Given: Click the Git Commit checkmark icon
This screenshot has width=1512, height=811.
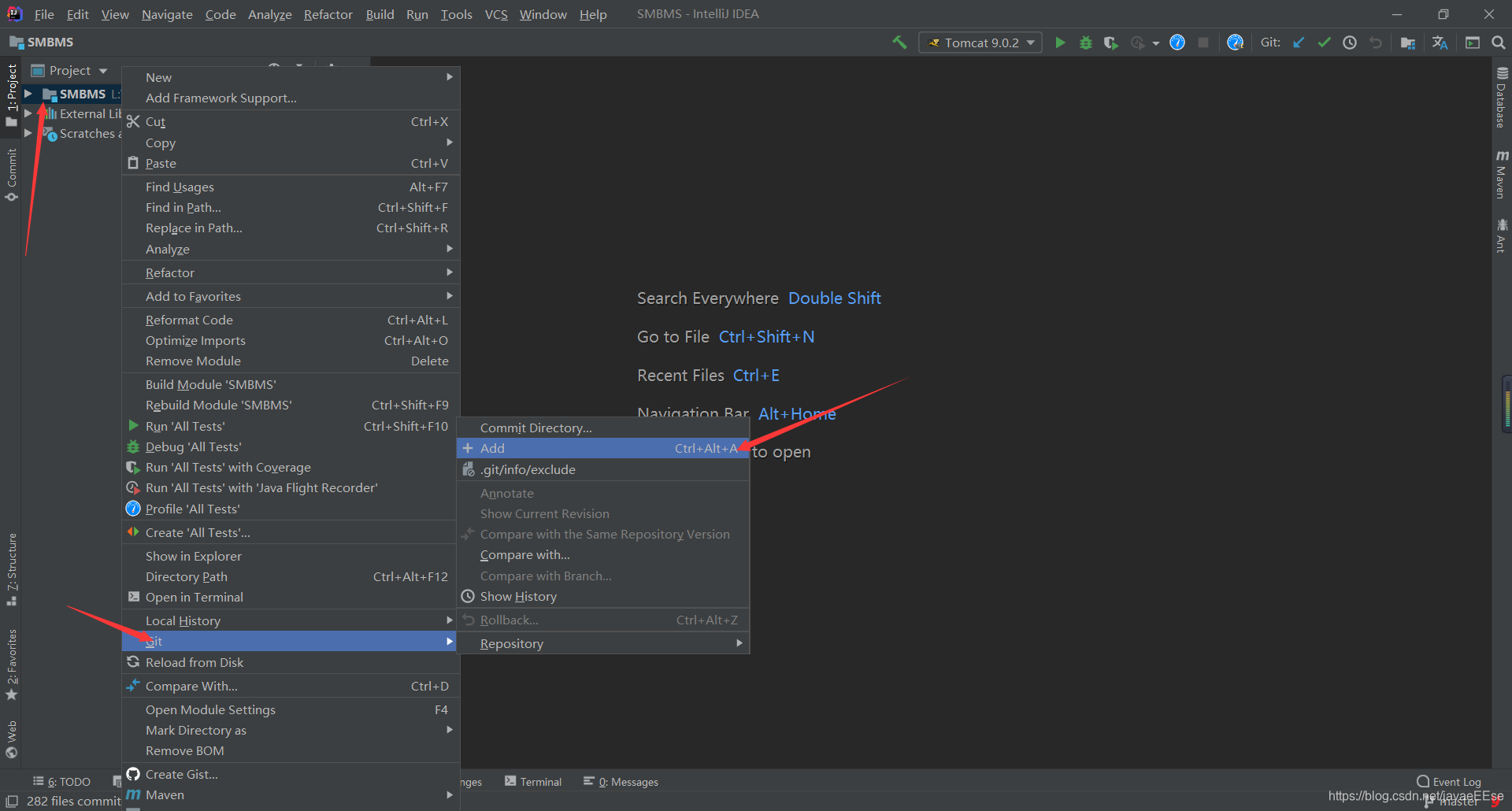Looking at the screenshot, I should 1324,43.
